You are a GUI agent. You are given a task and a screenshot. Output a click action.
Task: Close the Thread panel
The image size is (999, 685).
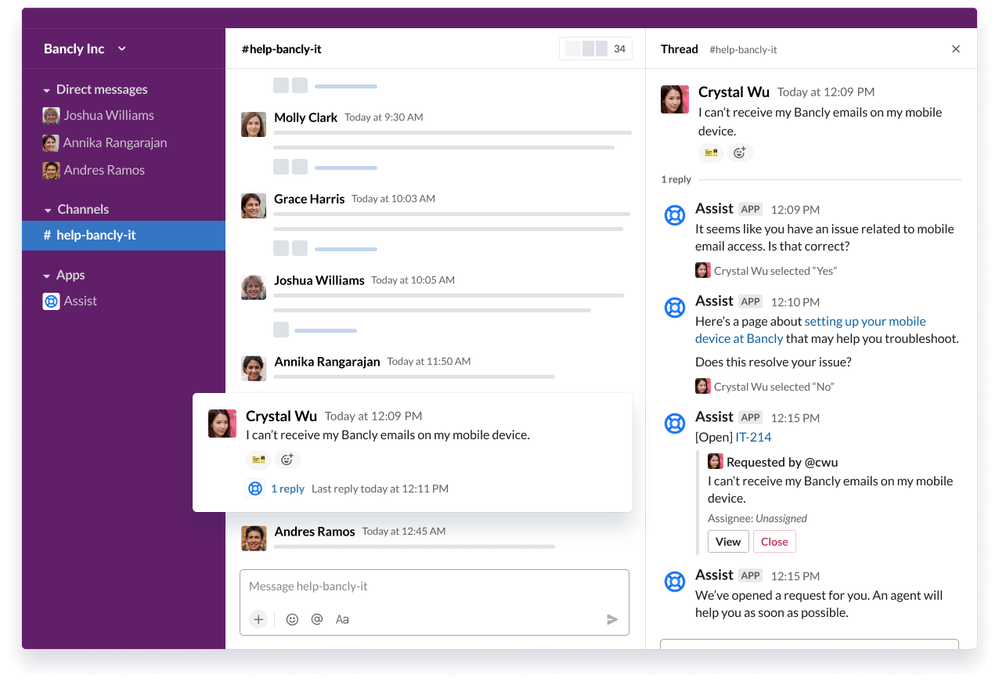(x=956, y=49)
